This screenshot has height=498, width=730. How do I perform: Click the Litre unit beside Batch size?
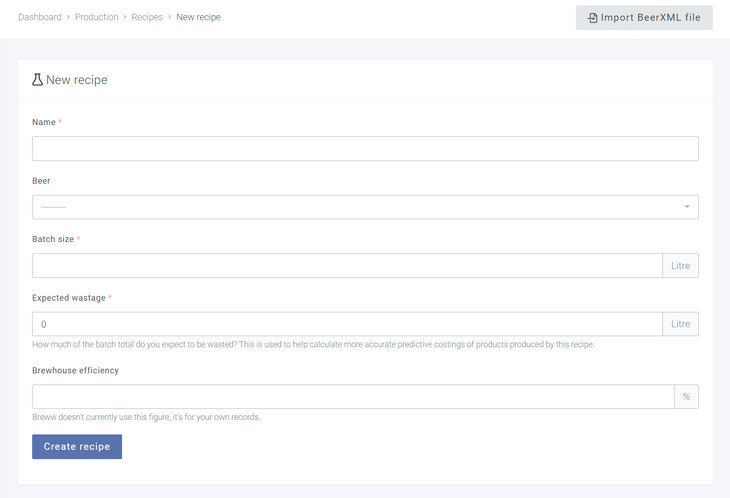pos(680,265)
